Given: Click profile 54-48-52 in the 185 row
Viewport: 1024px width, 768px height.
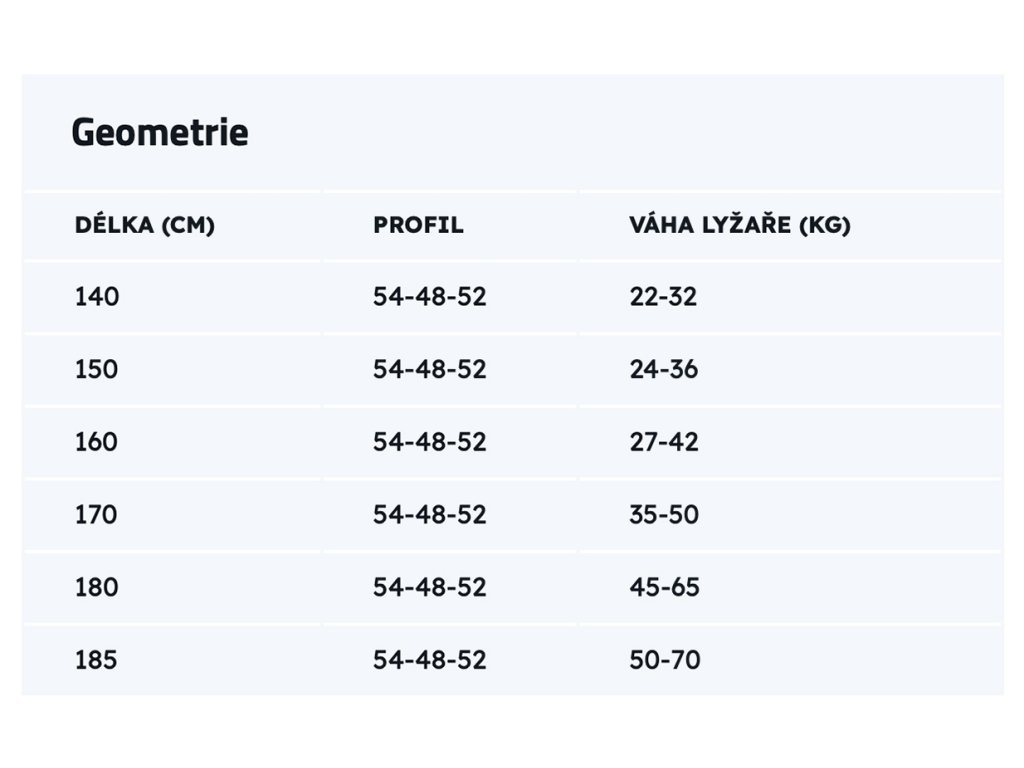Looking at the screenshot, I should pos(430,660).
